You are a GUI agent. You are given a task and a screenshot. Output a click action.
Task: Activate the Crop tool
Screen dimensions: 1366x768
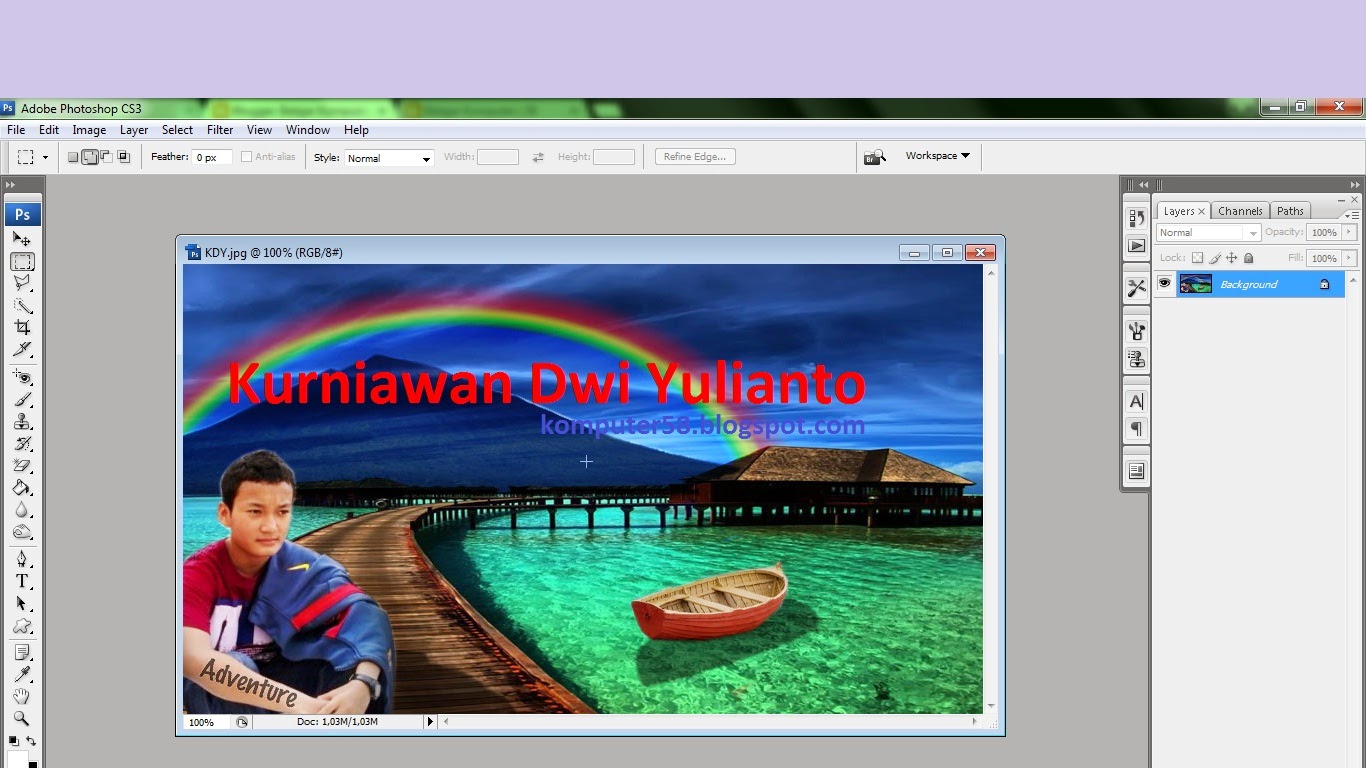[x=23, y=328]
